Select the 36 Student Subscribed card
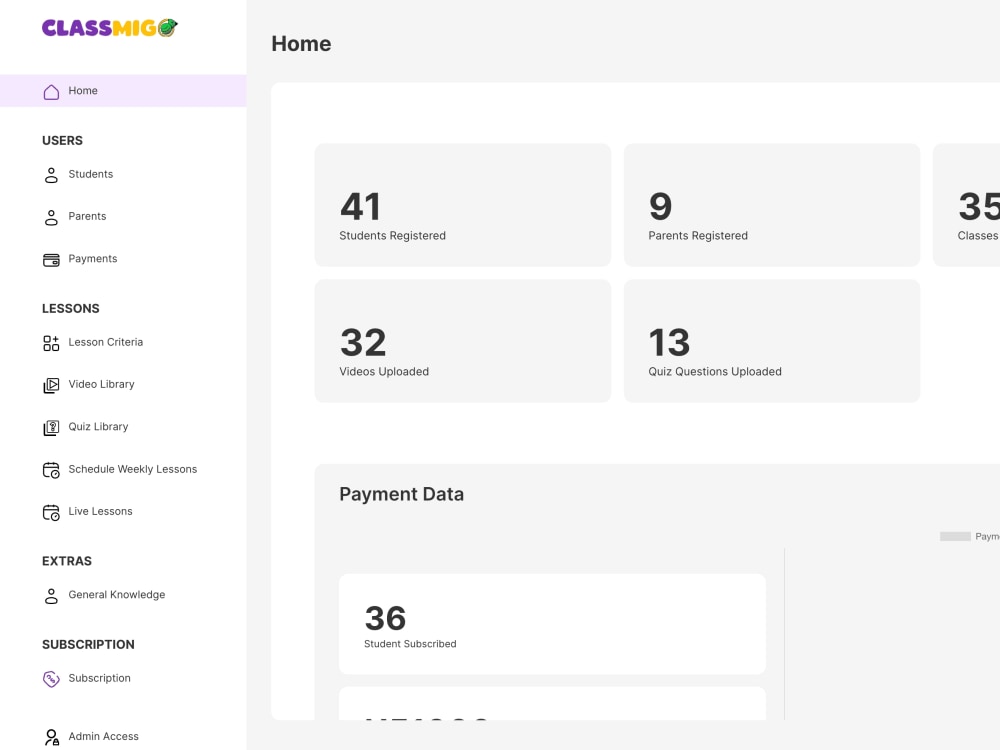Image resolution: width=1000 pixels, height=750 pixels. (552, 624)
